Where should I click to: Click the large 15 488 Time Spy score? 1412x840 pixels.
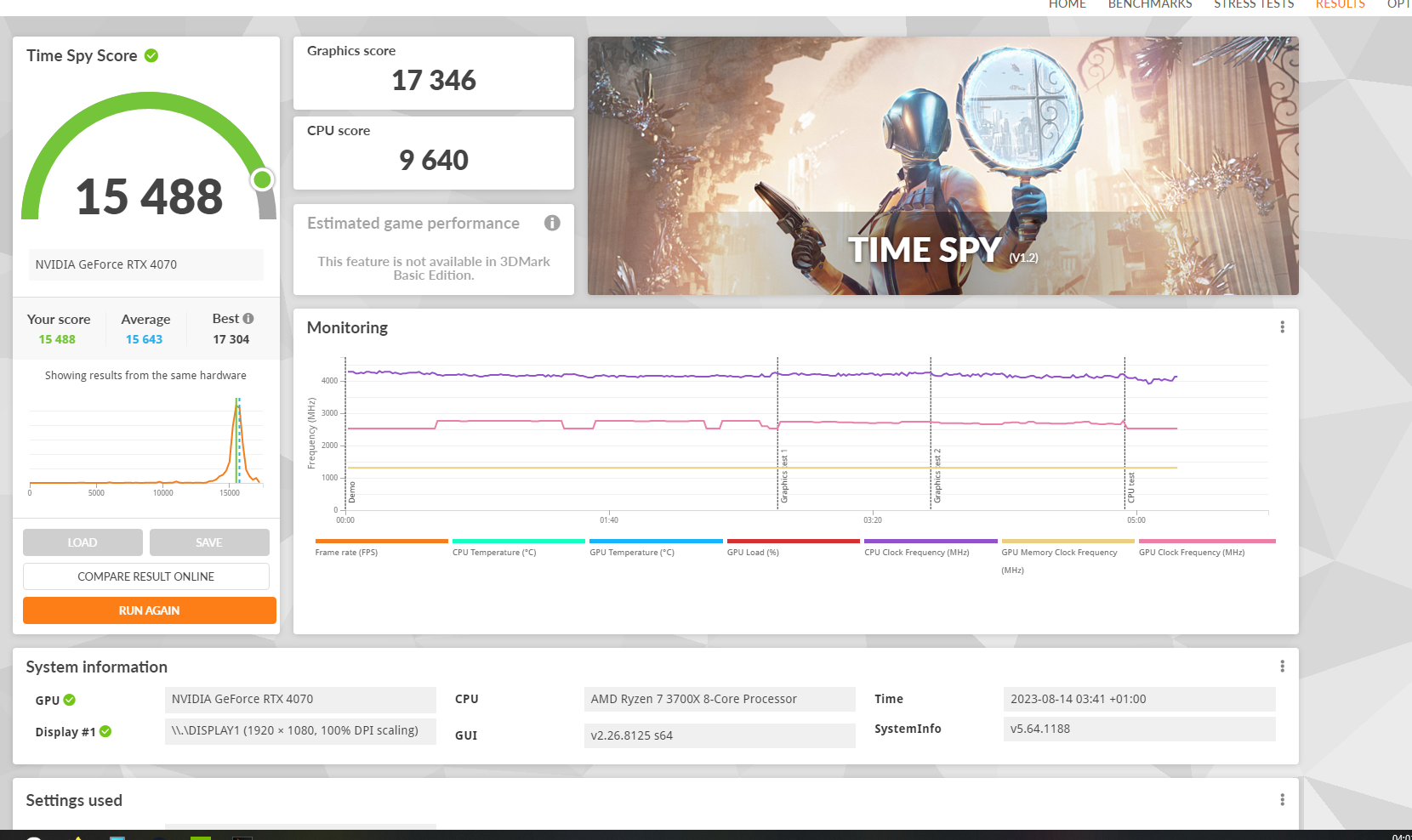tap(149, 197)
